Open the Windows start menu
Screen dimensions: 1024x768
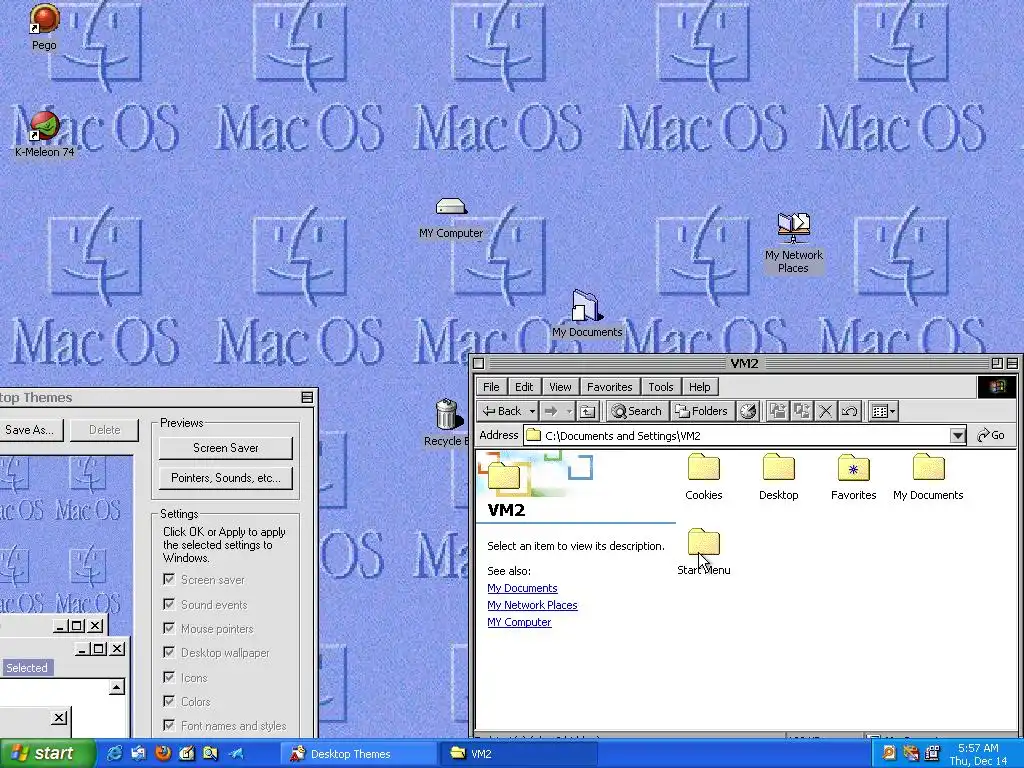[x=46, y=754]
